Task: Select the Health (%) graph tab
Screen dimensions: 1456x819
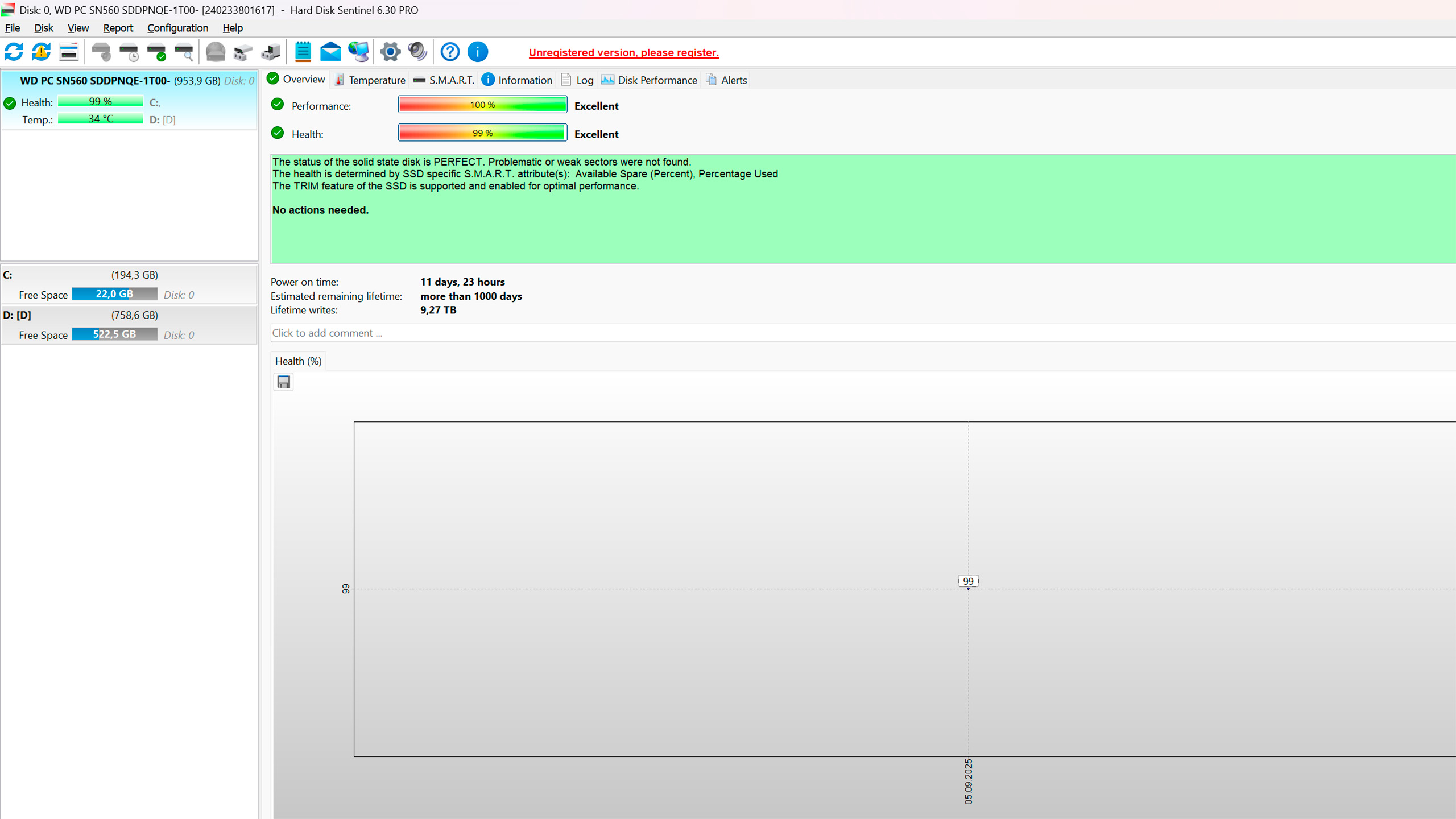Action: [x=298, y=361]
